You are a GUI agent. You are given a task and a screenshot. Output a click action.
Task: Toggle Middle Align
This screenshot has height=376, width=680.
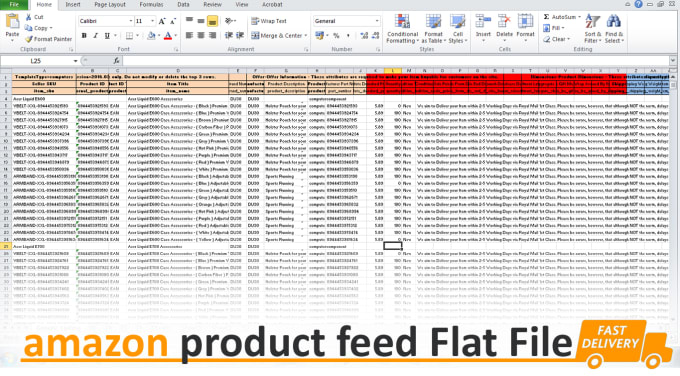[x=201, y=20]
